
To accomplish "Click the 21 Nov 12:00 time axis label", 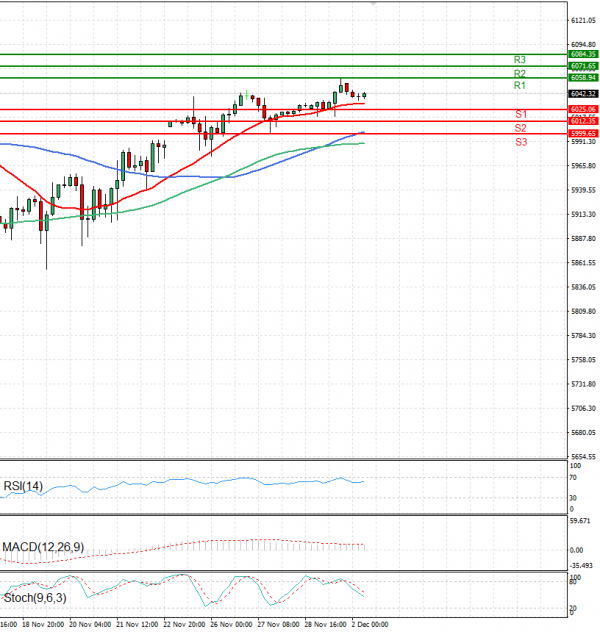I will [138, 623].
